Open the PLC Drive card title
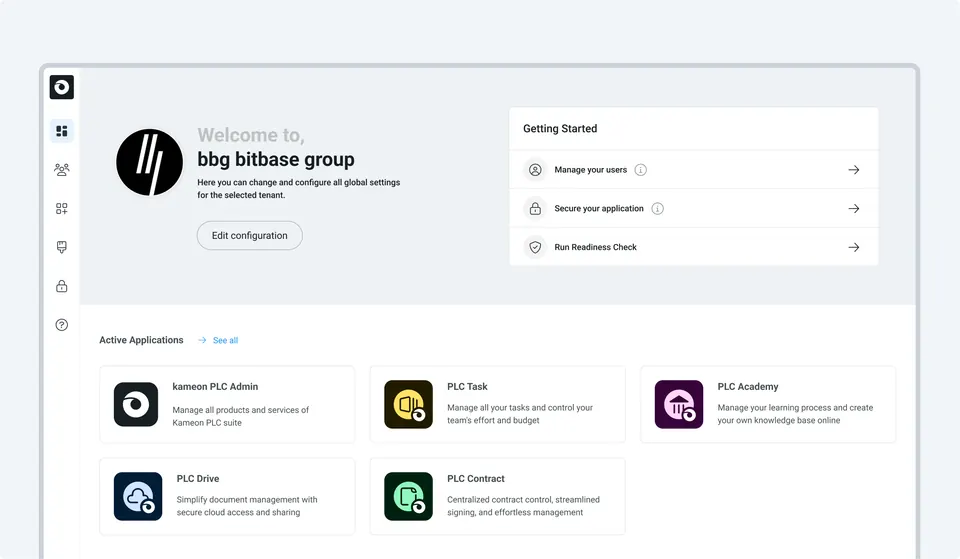Image resolution: width=960 pixels, height=559 pixels. click(198, 478)
